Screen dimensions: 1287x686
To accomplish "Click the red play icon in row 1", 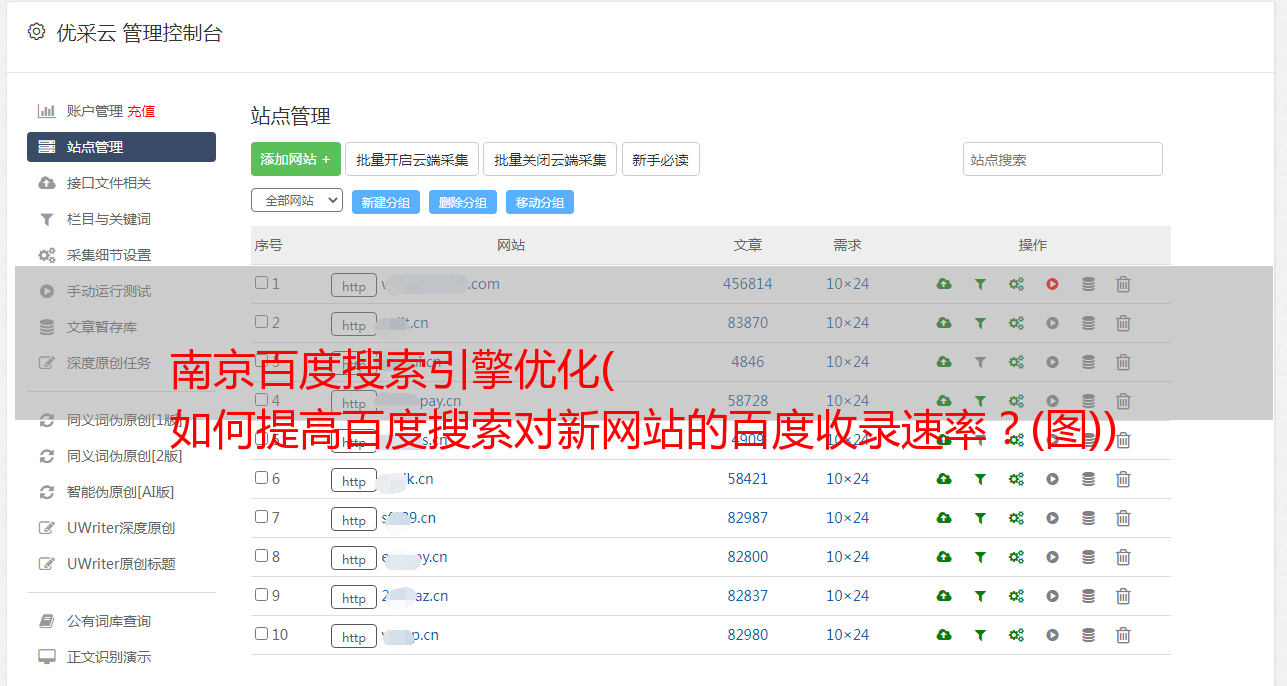I will (1052, 284).
